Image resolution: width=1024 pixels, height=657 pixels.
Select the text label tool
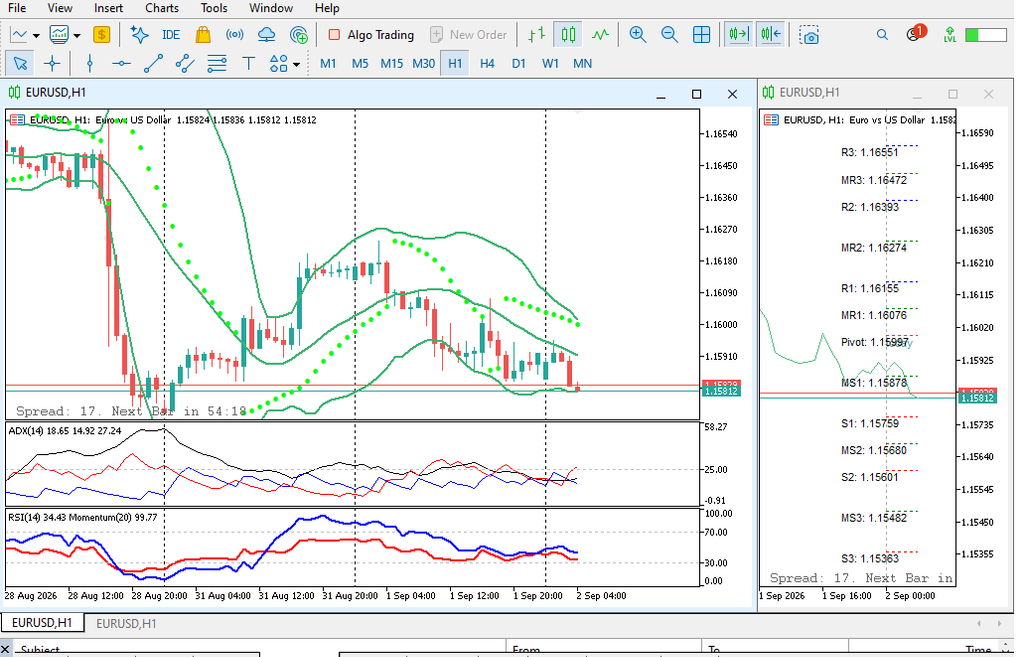(248, 63)
